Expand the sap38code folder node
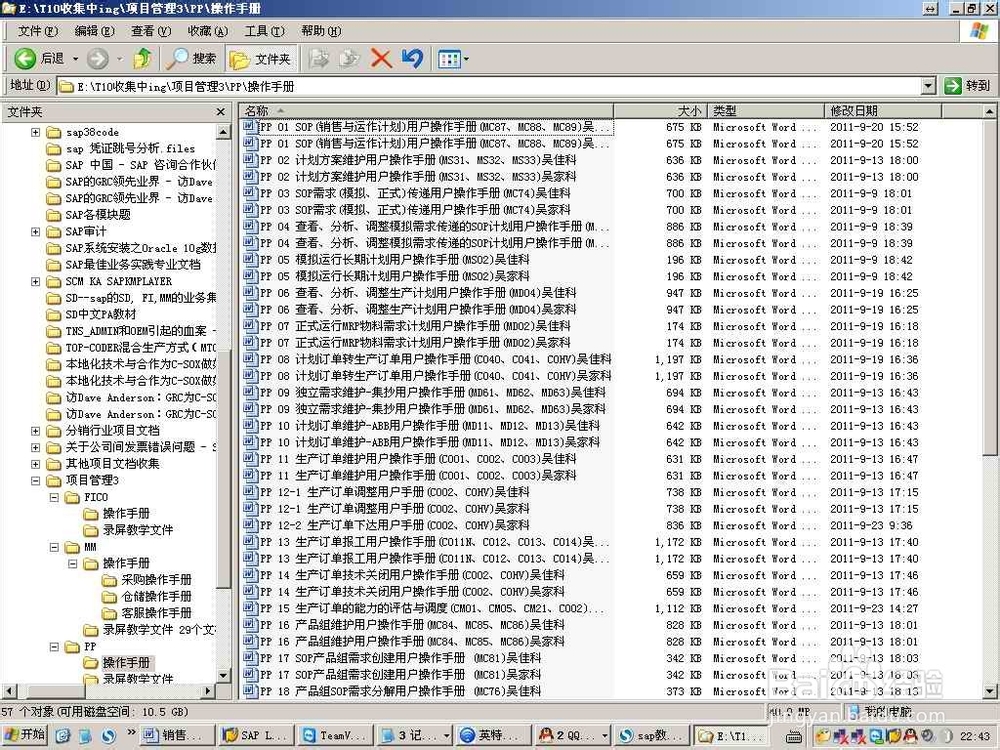Screen dimensions: 1000x750 pyautogui.click(x=36, y=132)
